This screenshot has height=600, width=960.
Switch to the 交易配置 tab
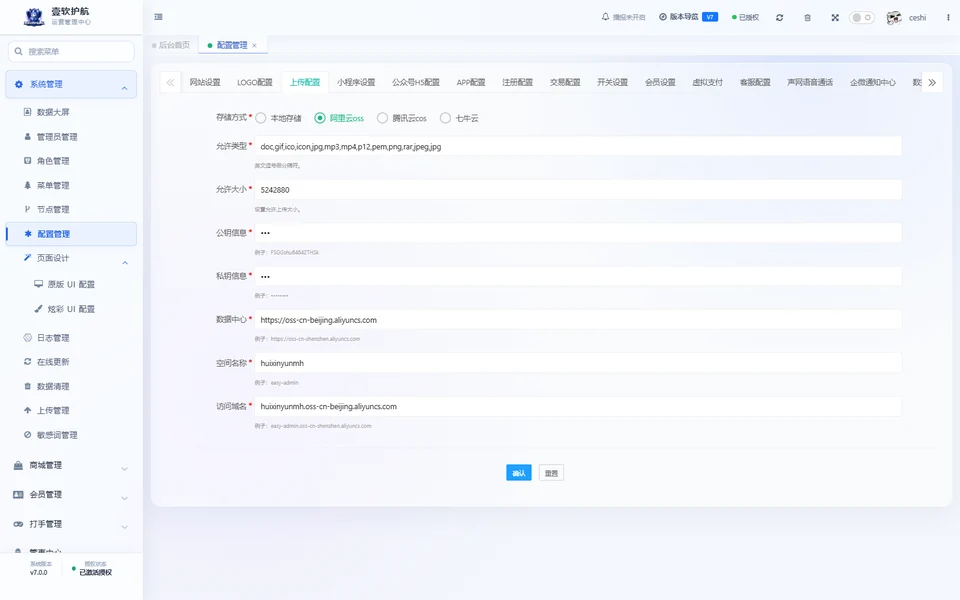565,82
